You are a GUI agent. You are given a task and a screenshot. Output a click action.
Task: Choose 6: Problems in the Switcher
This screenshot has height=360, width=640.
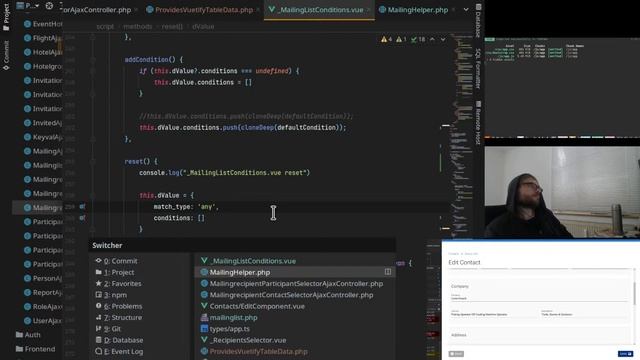click(x=118, y=306)
